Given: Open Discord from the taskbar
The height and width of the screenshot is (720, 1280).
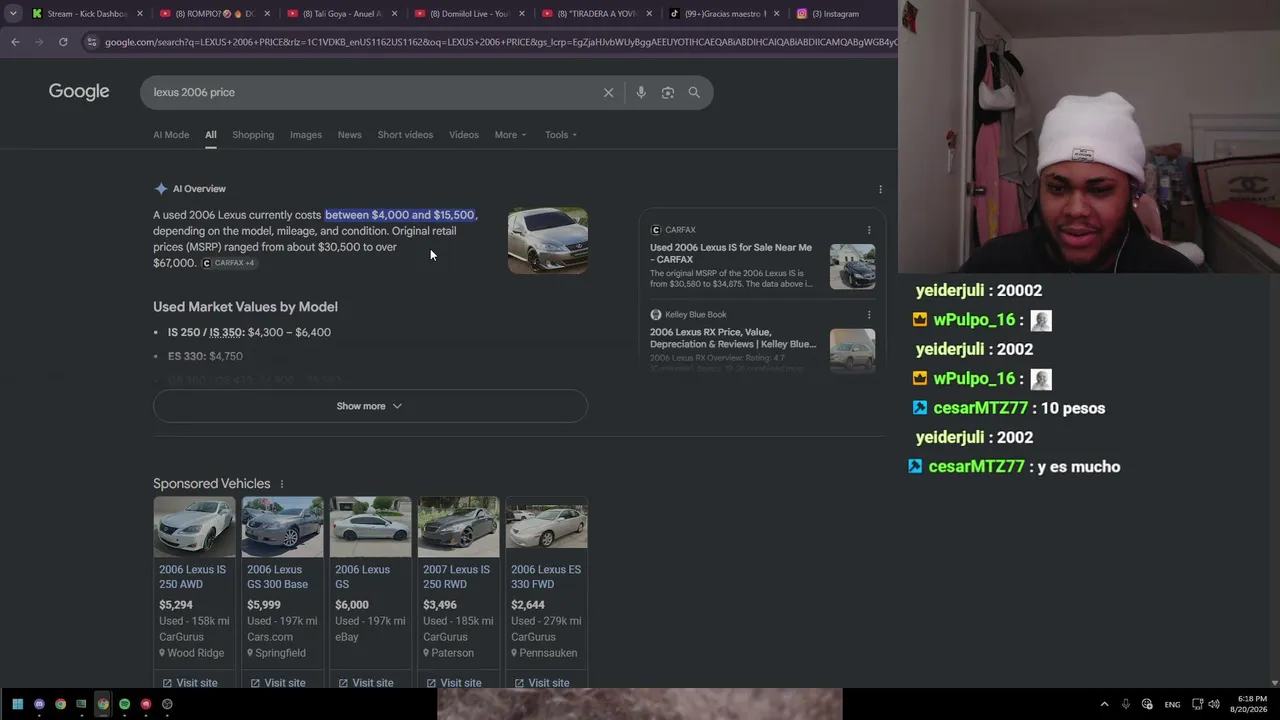Looking at the screenshot, I should tap(39, 704).
